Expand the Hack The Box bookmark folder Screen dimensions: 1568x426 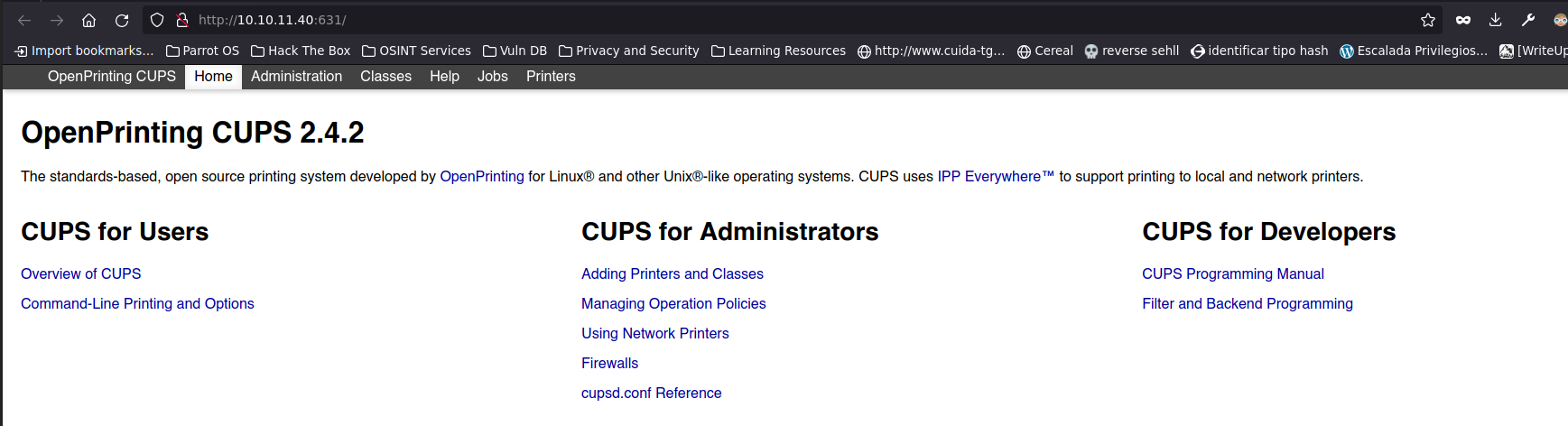tap(301, 51)
